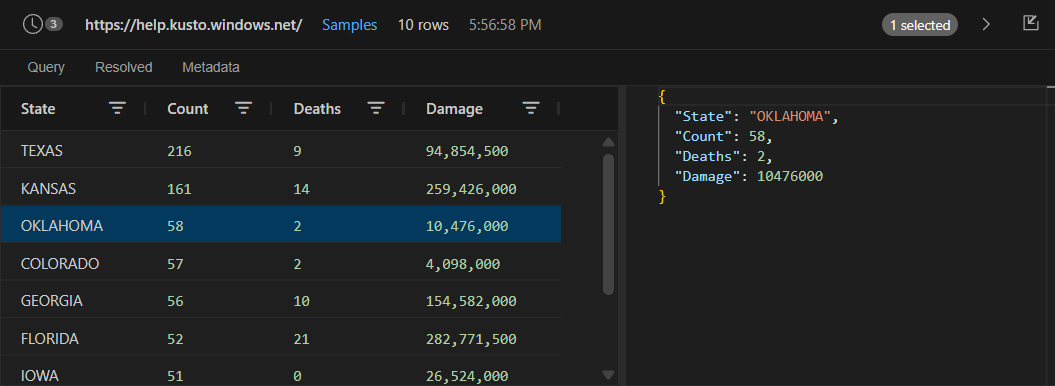The image size is (1055, 386).
Task: Click the Deaths cell 21
Action: click(x=301, y=339)
